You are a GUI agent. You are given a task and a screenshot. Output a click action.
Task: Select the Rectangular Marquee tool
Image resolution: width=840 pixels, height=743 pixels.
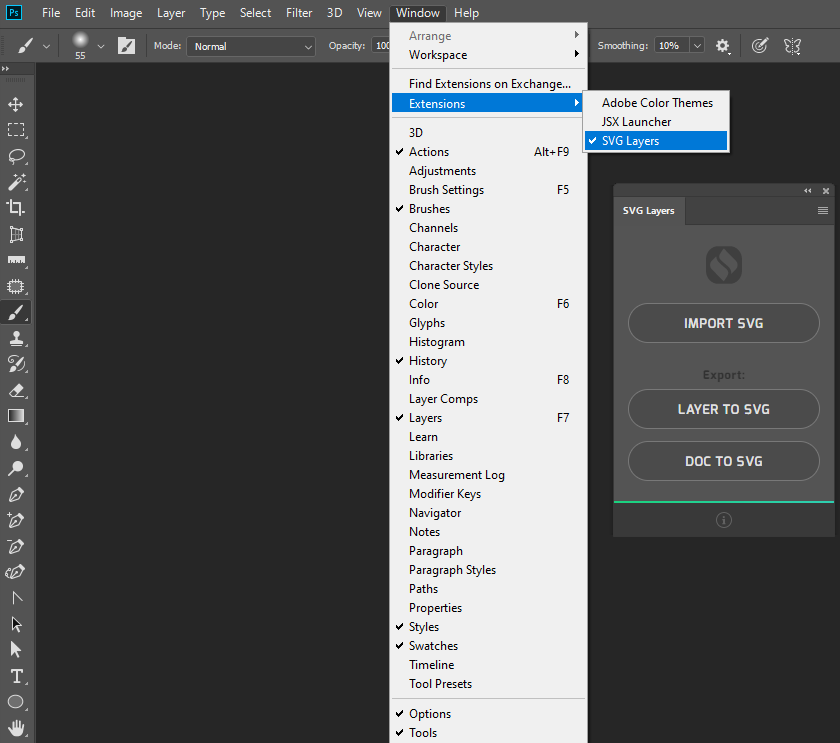(16, 130)
